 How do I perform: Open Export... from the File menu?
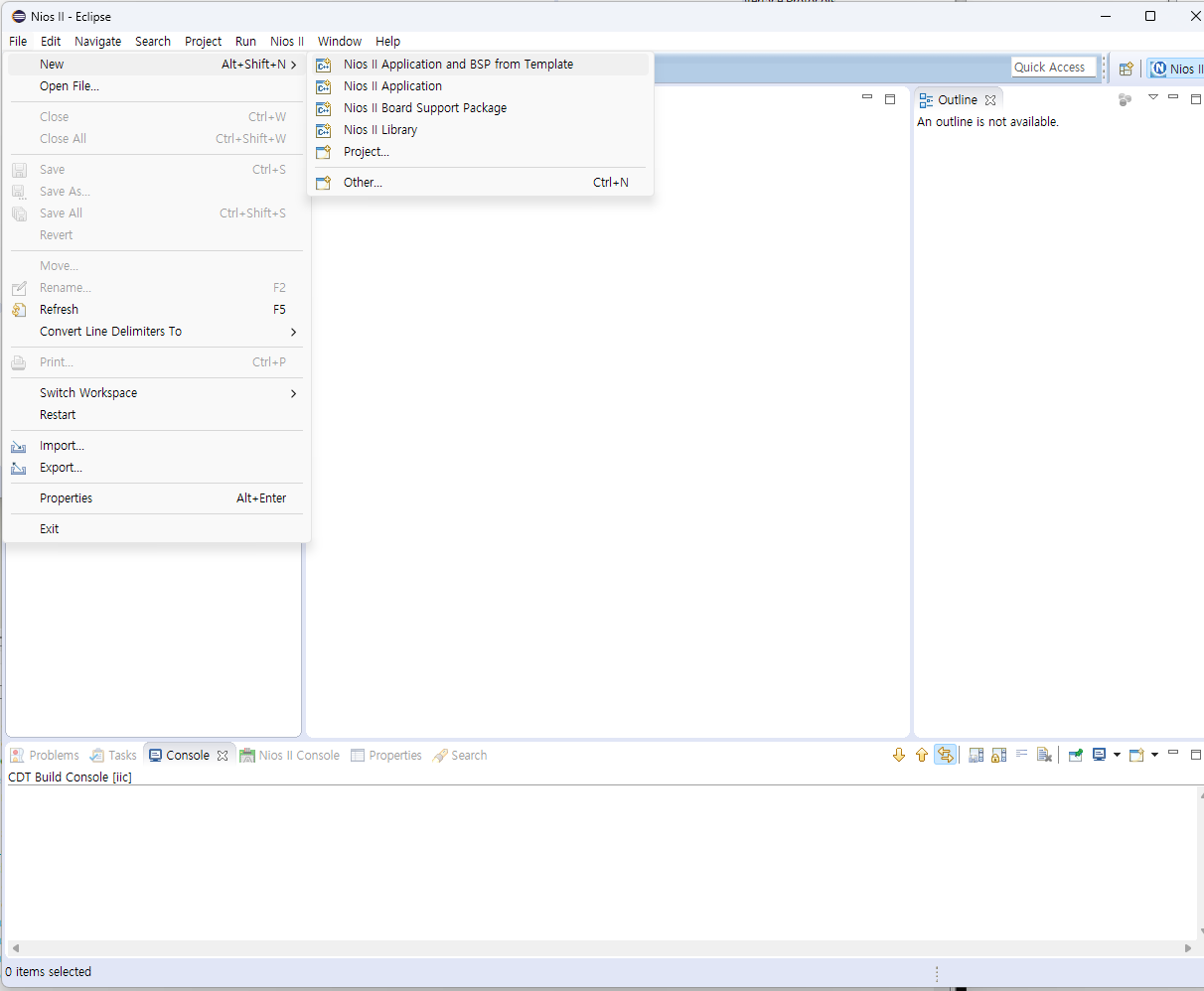tap(156, 468)
